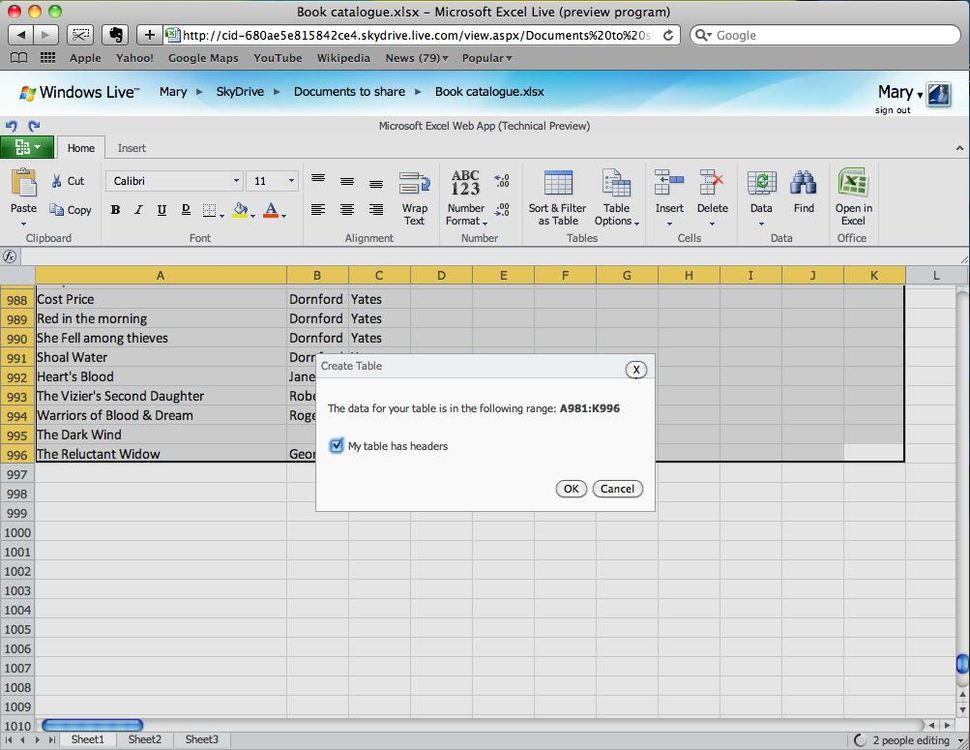The width and height of the screenshot is (970, 750).
Task: Toggle underline formatting
Action: click(x=160, y=211)
